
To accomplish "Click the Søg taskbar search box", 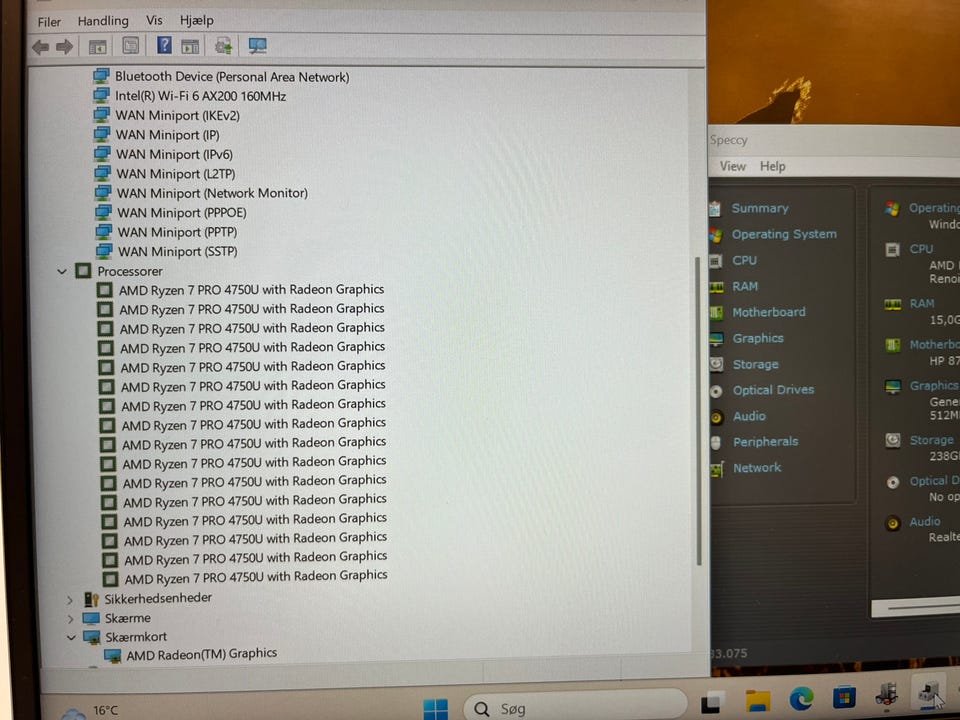I will pyautogui.click(x=575, y=708).
